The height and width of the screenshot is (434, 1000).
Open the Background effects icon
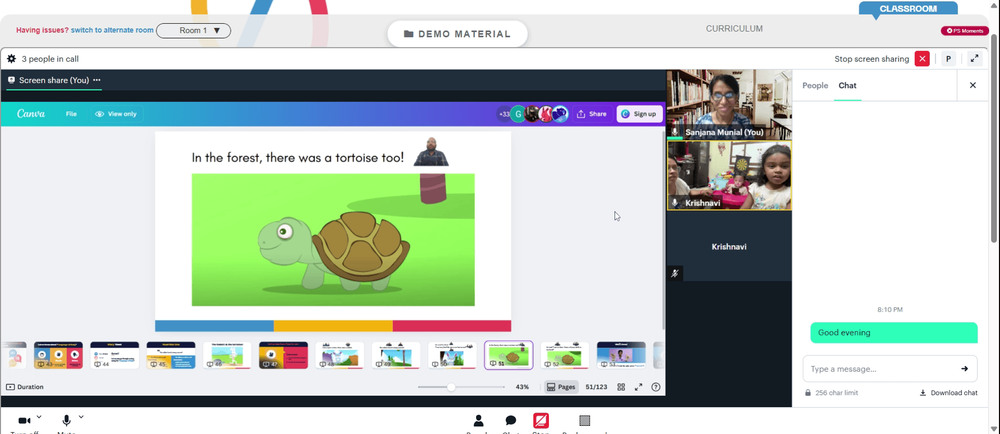point(584,423)
